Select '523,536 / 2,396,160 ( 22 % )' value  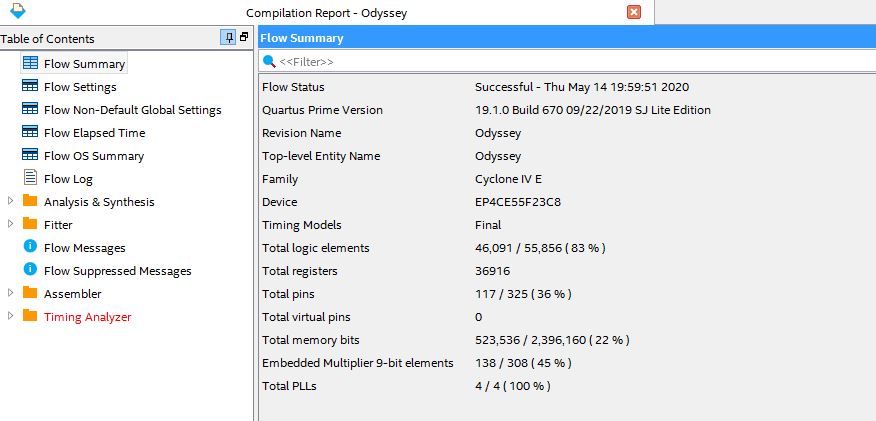[x=553, y=339]
